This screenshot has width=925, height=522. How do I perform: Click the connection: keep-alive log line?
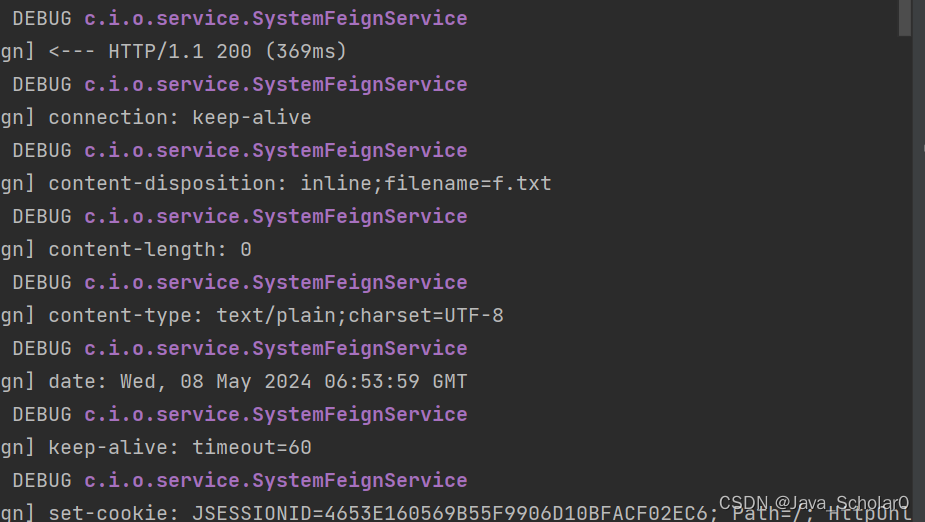[156, 117]
